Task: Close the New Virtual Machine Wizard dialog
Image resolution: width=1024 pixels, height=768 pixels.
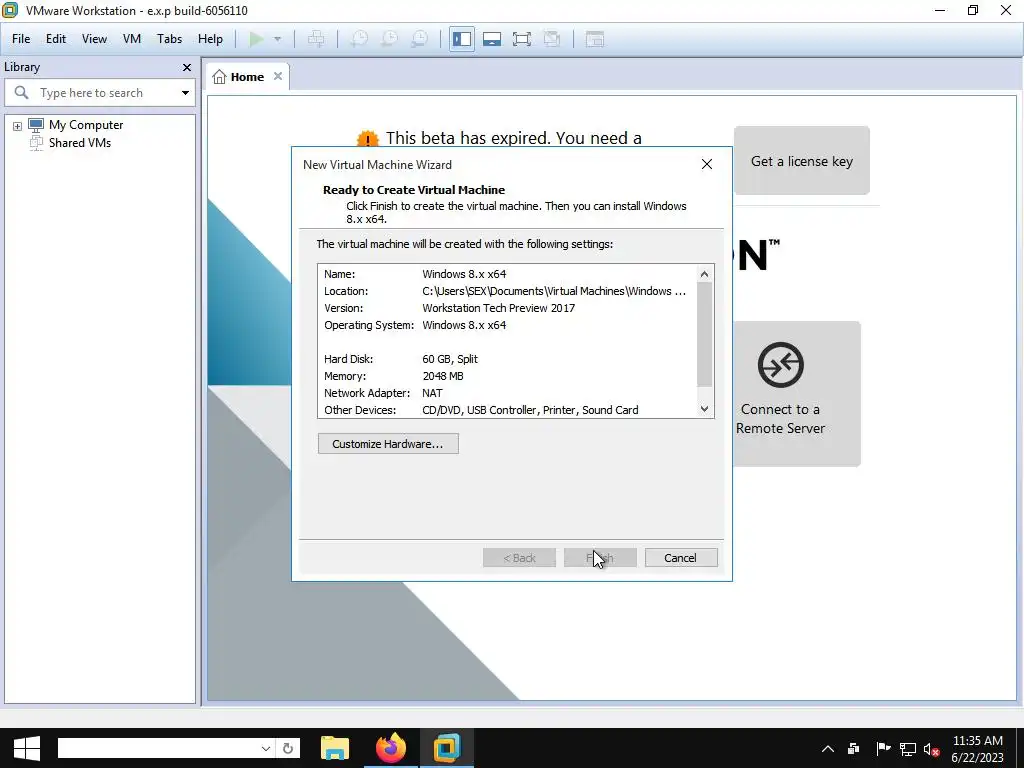Action: 707,165
